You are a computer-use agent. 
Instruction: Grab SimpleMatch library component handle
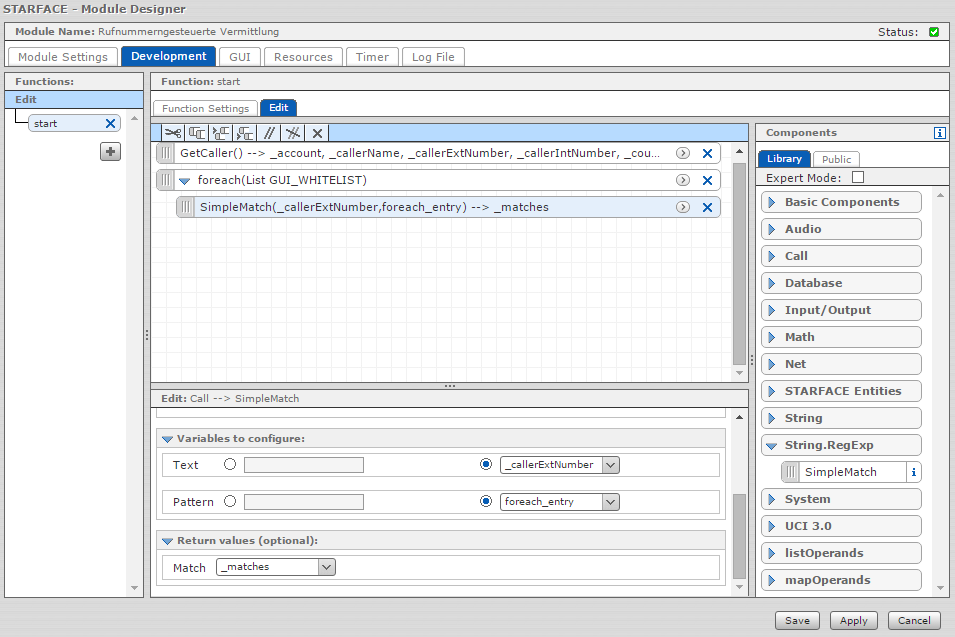tap(791, 472)
